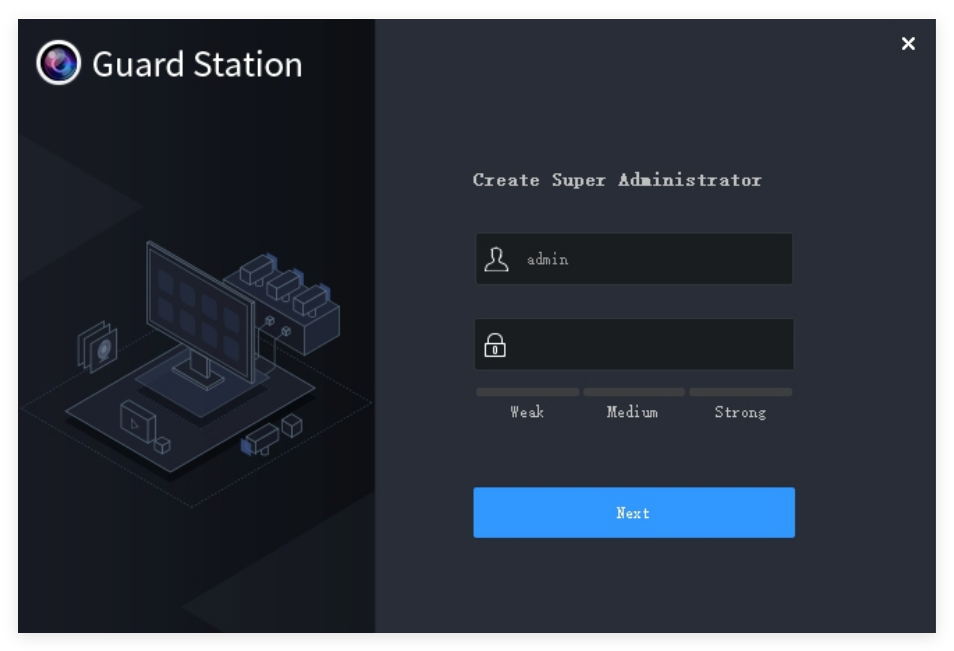Click the Weak password strength bar
Viewport: 954px width, 651px height.
[527, 392]
